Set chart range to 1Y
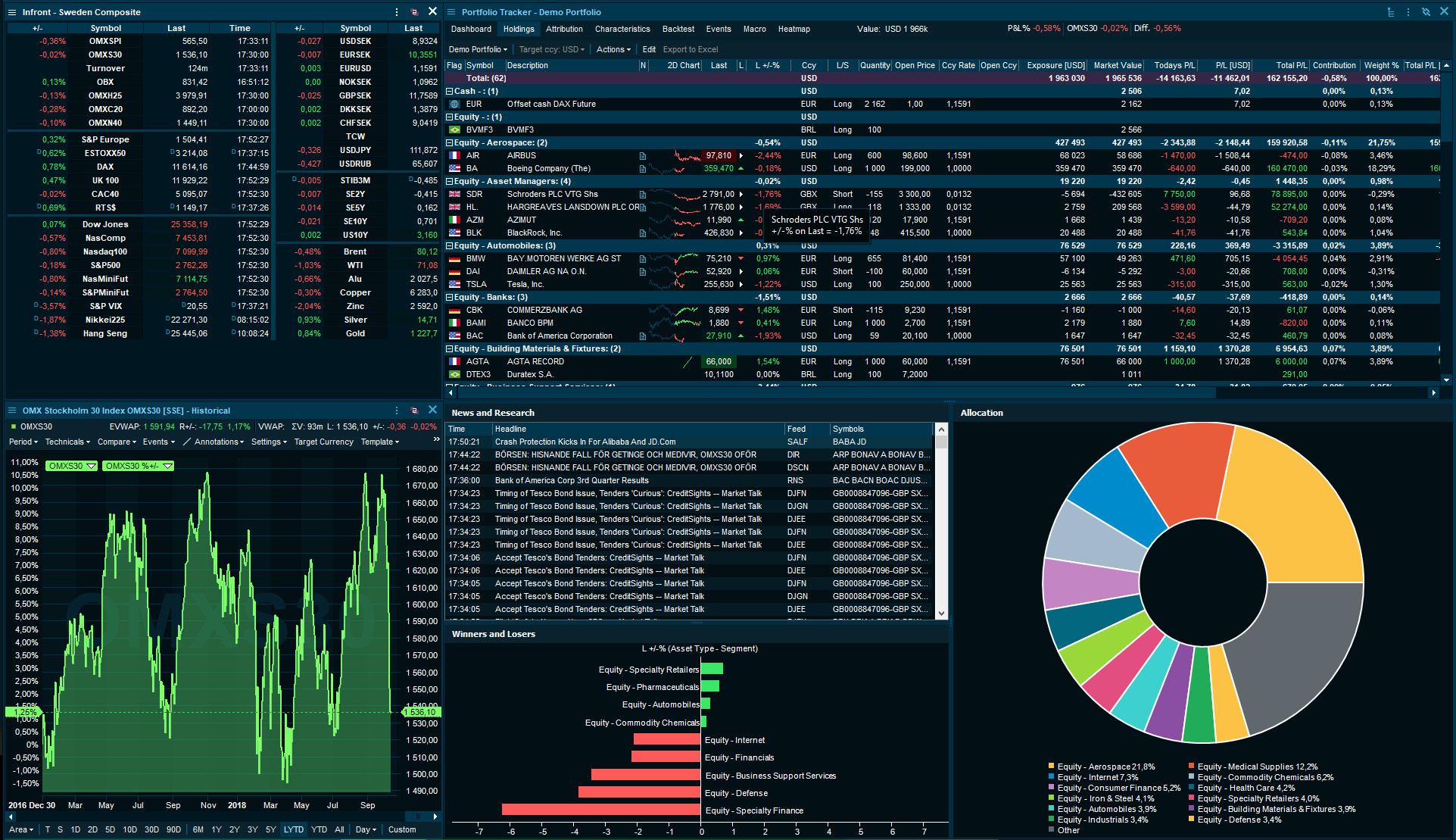This screenshot has width=1456, height=840. point(217,829)
